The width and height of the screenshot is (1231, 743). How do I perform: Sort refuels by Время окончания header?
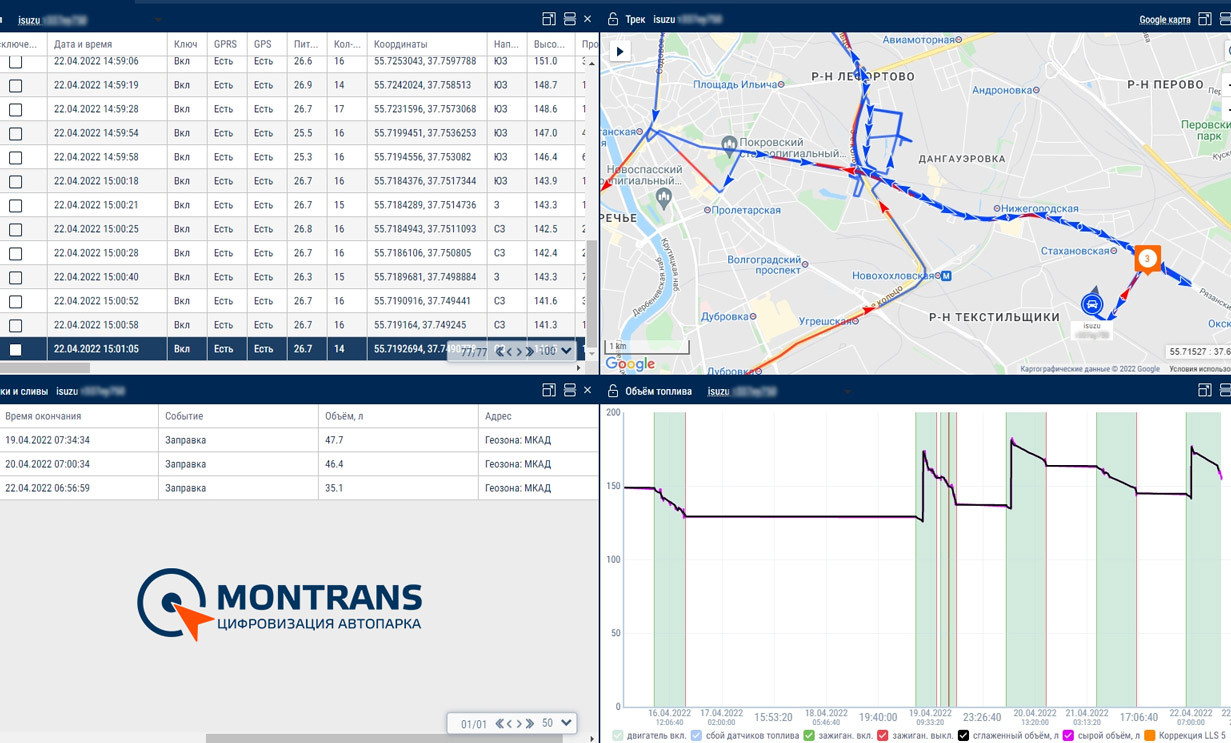[79, 416]
